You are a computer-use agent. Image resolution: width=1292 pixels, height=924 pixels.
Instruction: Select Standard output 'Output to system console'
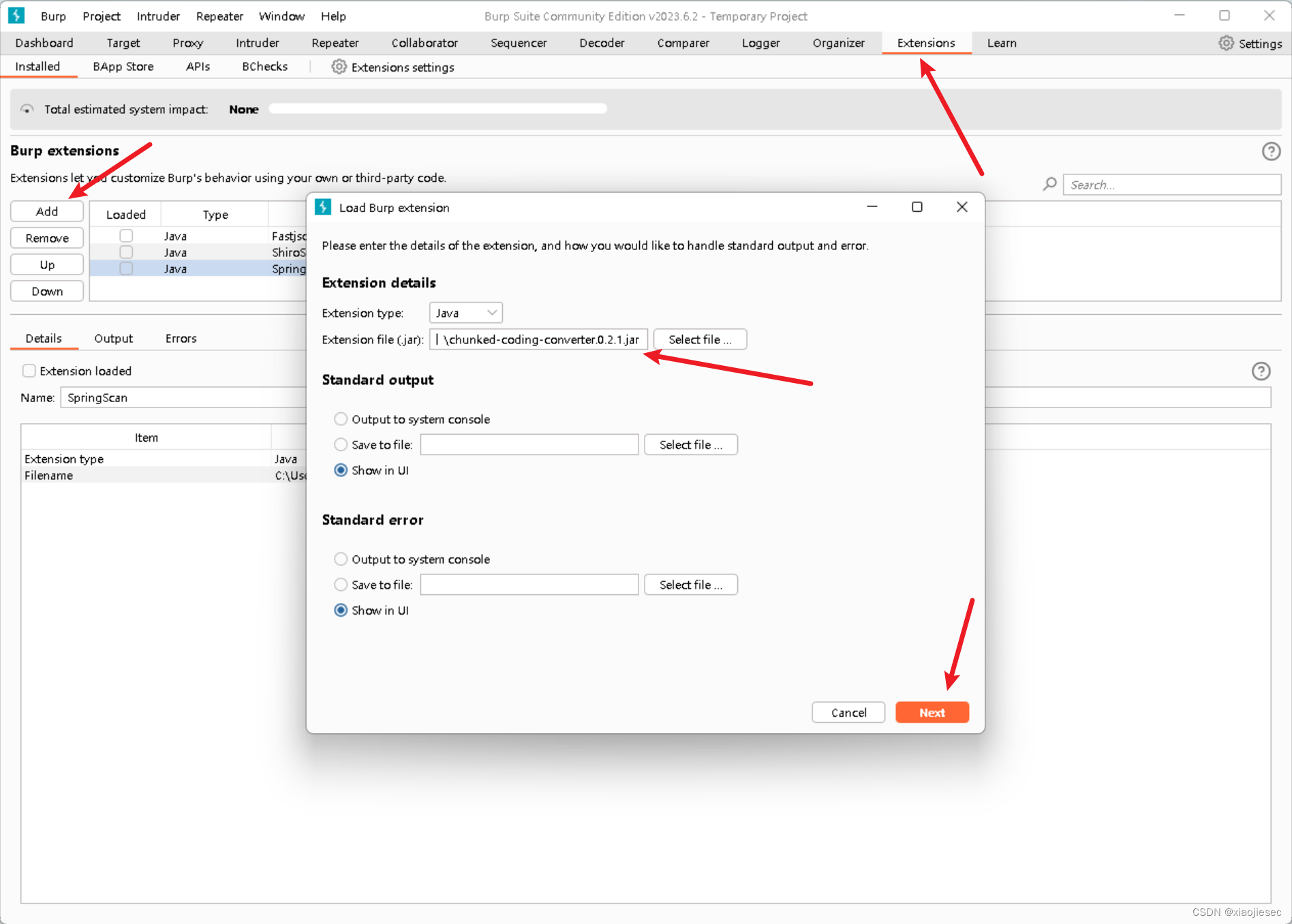(x=341, y=419)
